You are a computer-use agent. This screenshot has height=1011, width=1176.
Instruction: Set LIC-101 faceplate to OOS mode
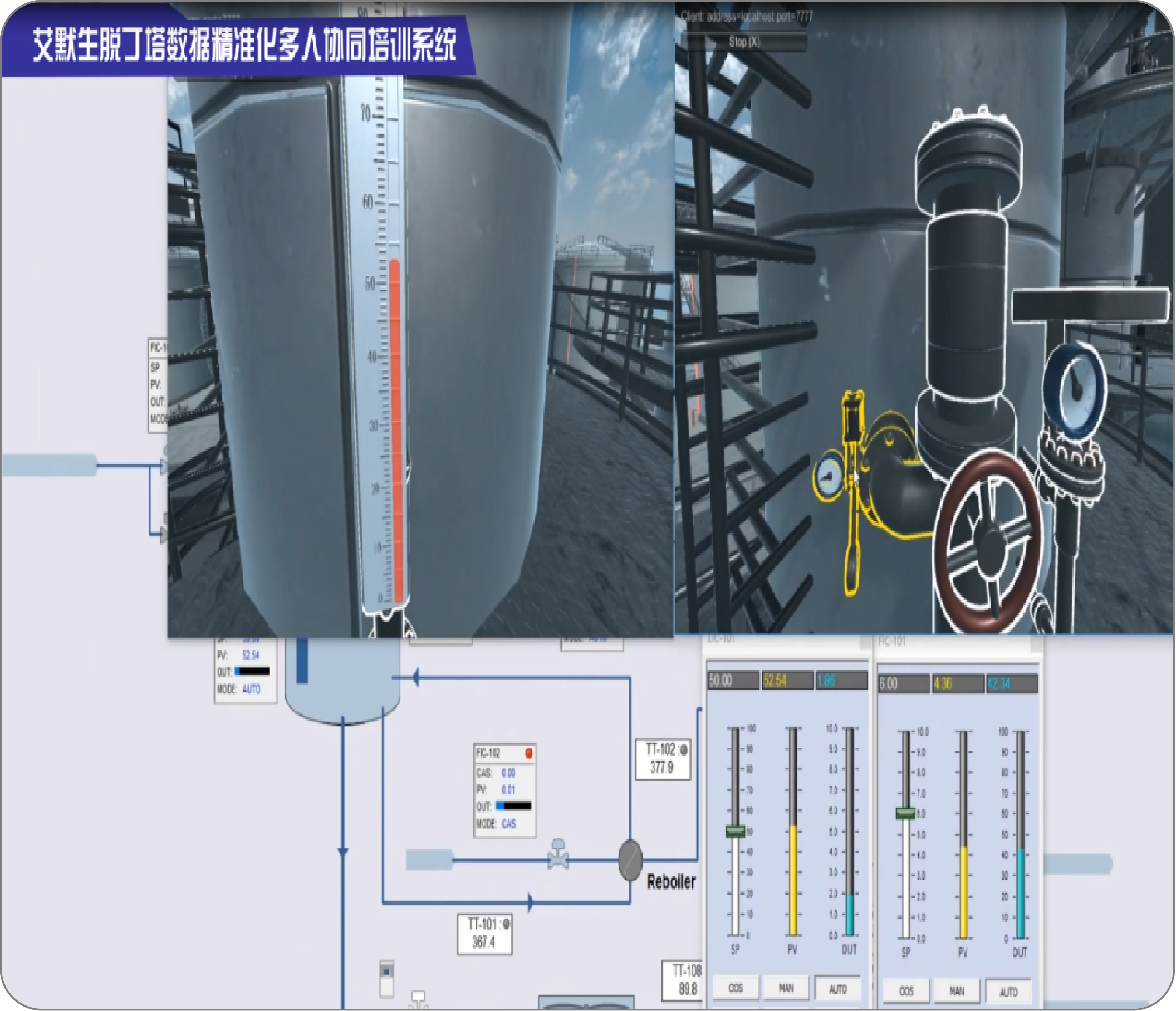point(735,988)
